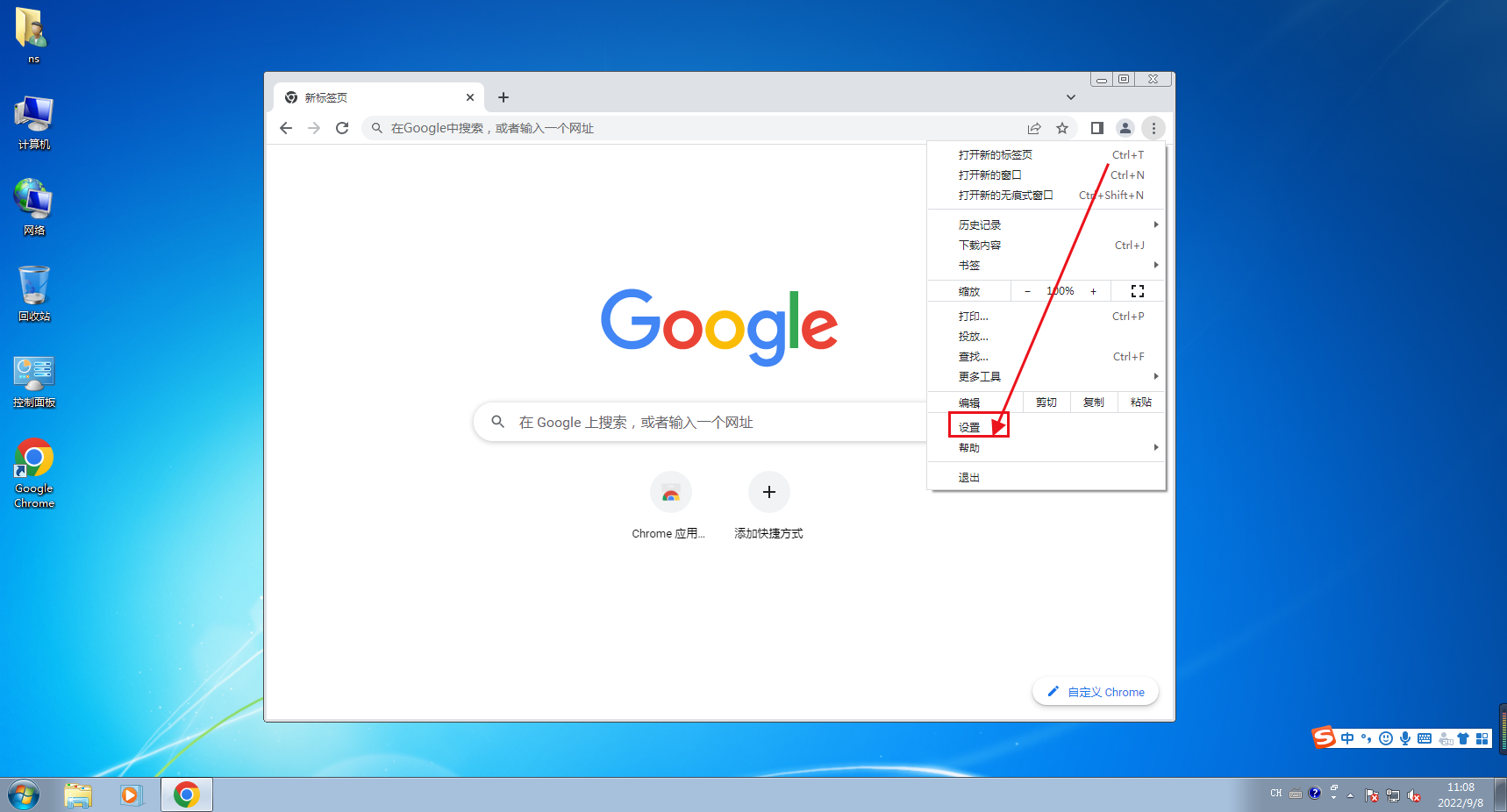1507x812 pixels.
Task: Open the tab search dropdown chevron
Action: coord(1071,97)
